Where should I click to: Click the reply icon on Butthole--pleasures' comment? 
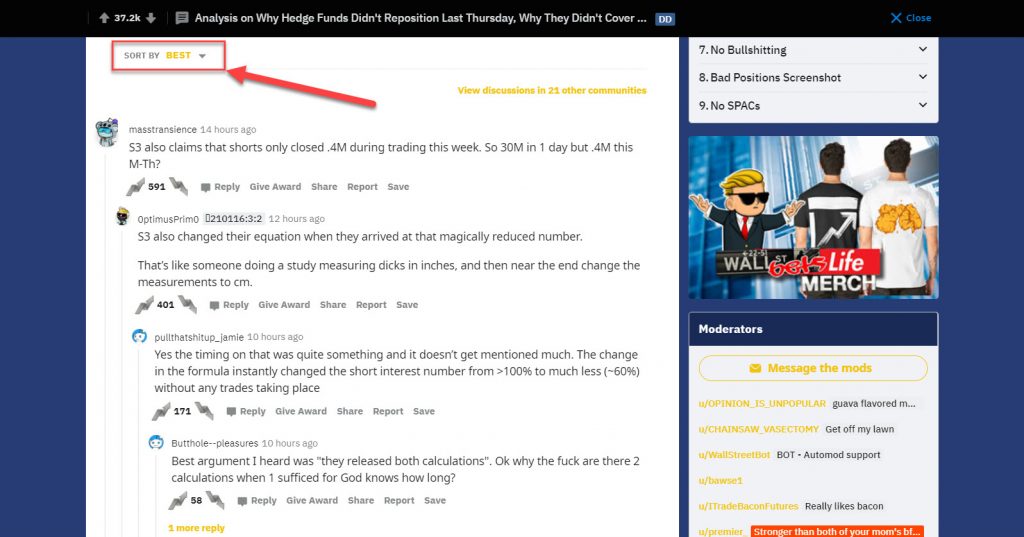pyautogui.click(x=242, y=501)
